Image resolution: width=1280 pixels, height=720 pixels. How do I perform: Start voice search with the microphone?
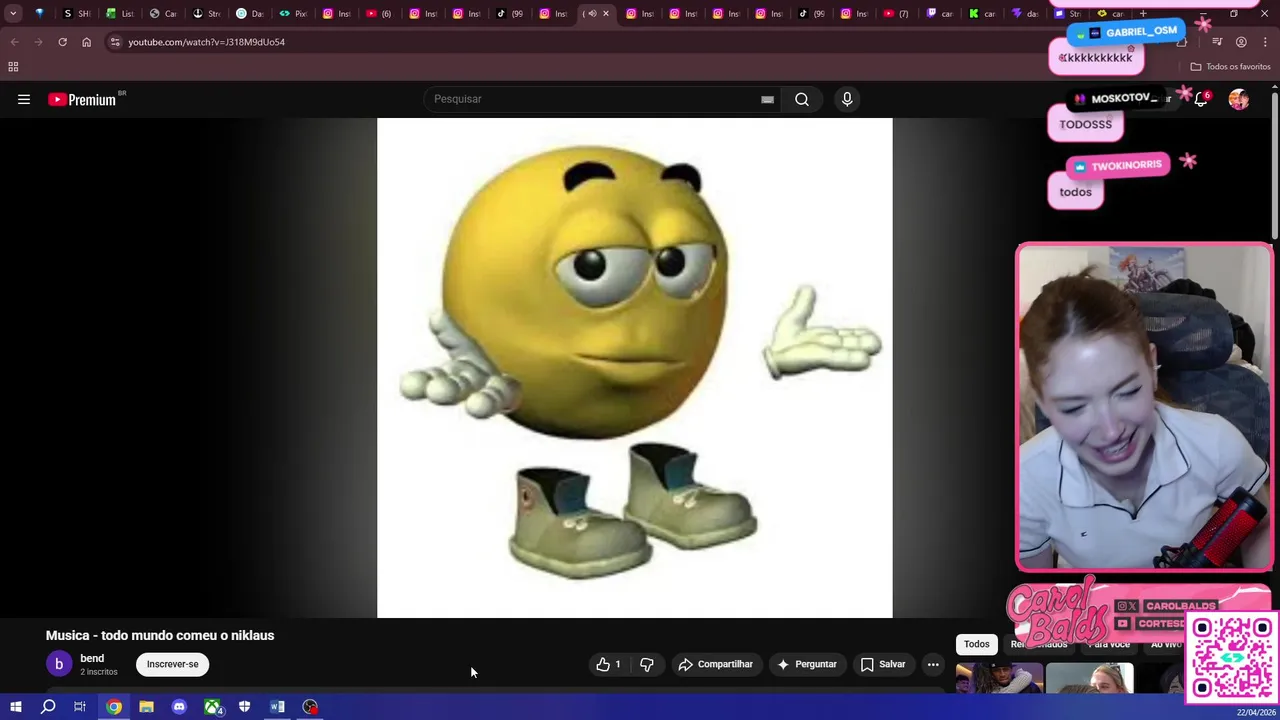click(x=847, y=99)
